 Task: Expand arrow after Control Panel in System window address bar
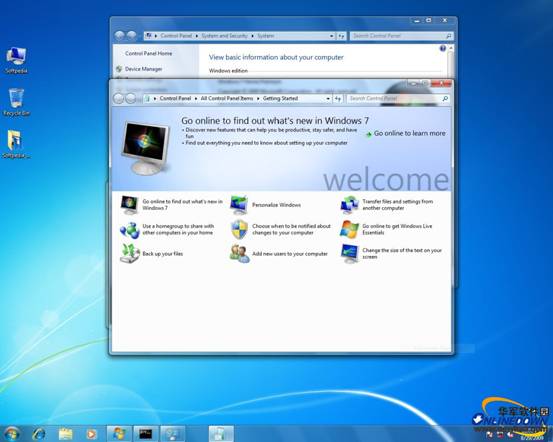[197, 36]
